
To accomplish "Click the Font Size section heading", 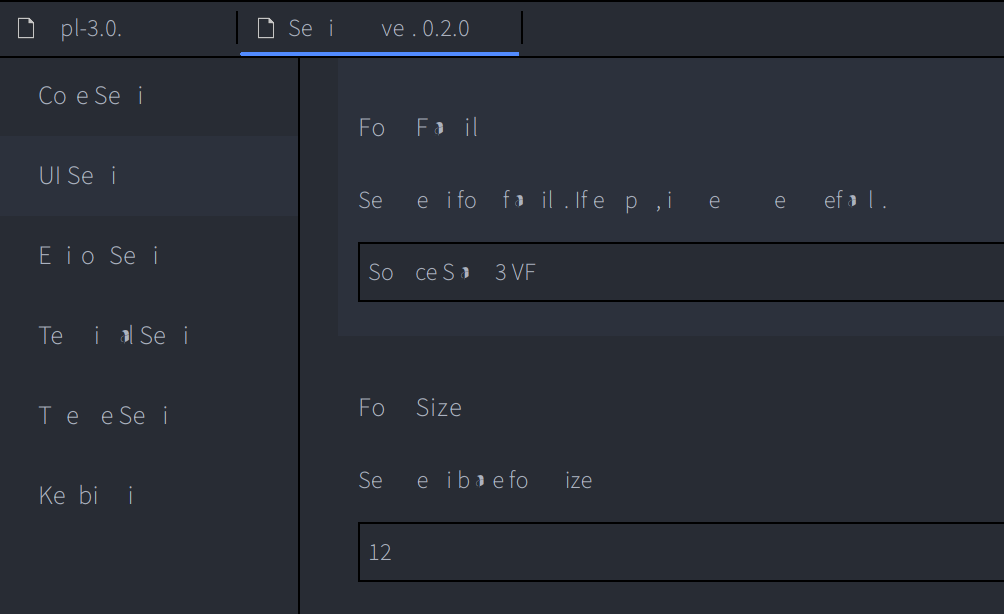I will (410, 407).
